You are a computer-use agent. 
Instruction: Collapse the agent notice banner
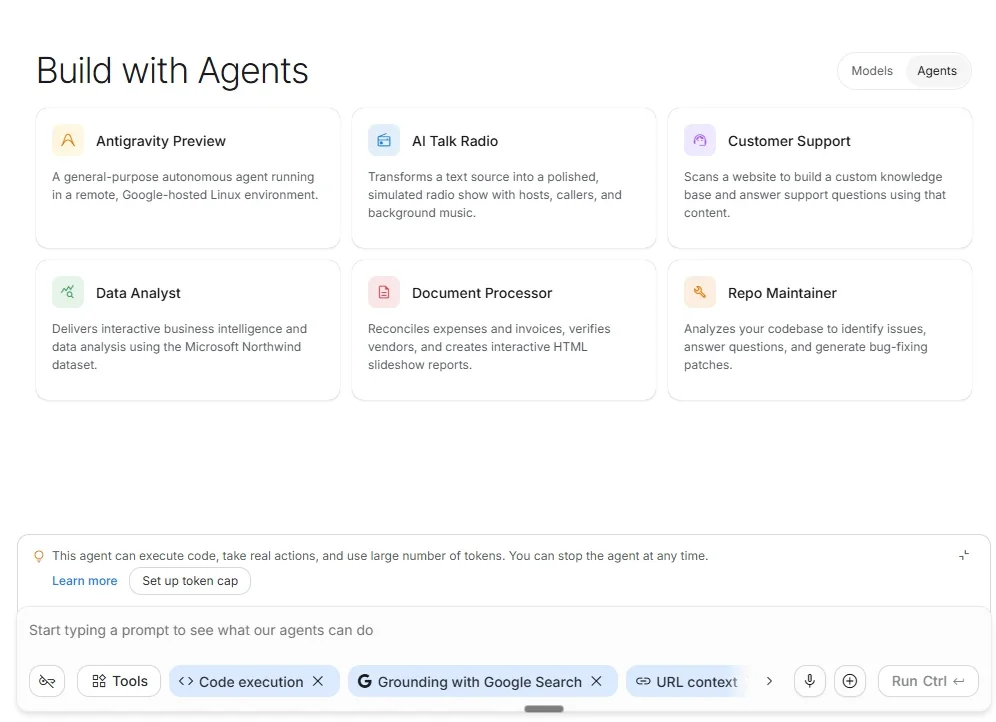[964, 555]
